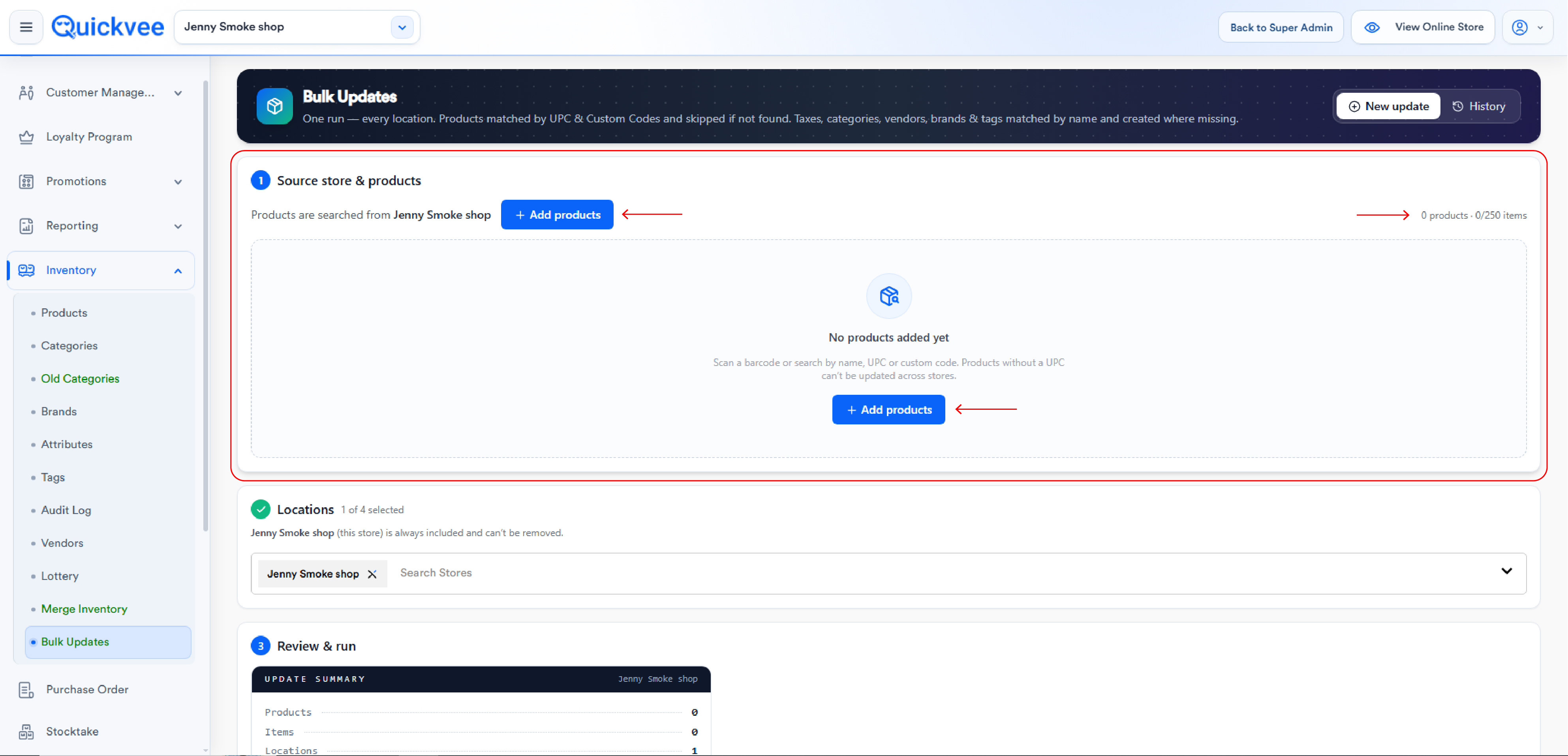Click the Products row in Update Summary
The height and width of the screenshot is (756, 1568).
coord(481,712)
